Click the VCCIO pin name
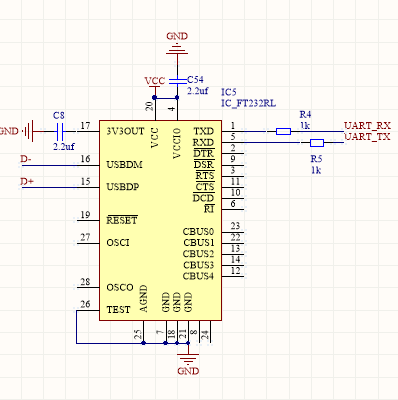 click(177, 143)
